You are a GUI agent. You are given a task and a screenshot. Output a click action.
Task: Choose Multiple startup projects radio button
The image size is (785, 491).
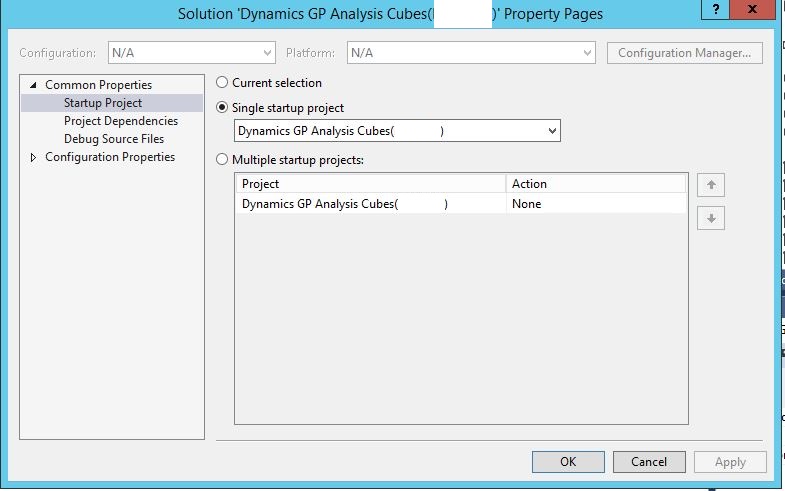tap(222, 160)
